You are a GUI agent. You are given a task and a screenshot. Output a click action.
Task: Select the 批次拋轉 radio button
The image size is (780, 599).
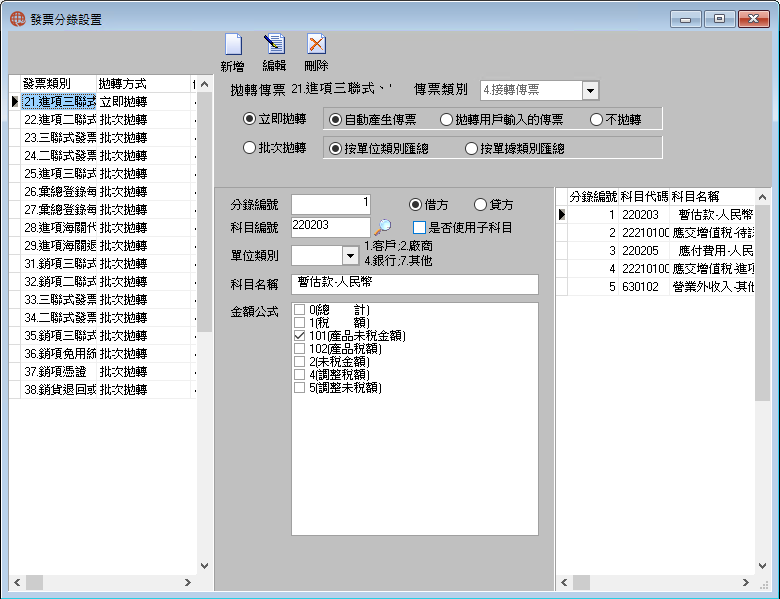(x=249, y=148)
